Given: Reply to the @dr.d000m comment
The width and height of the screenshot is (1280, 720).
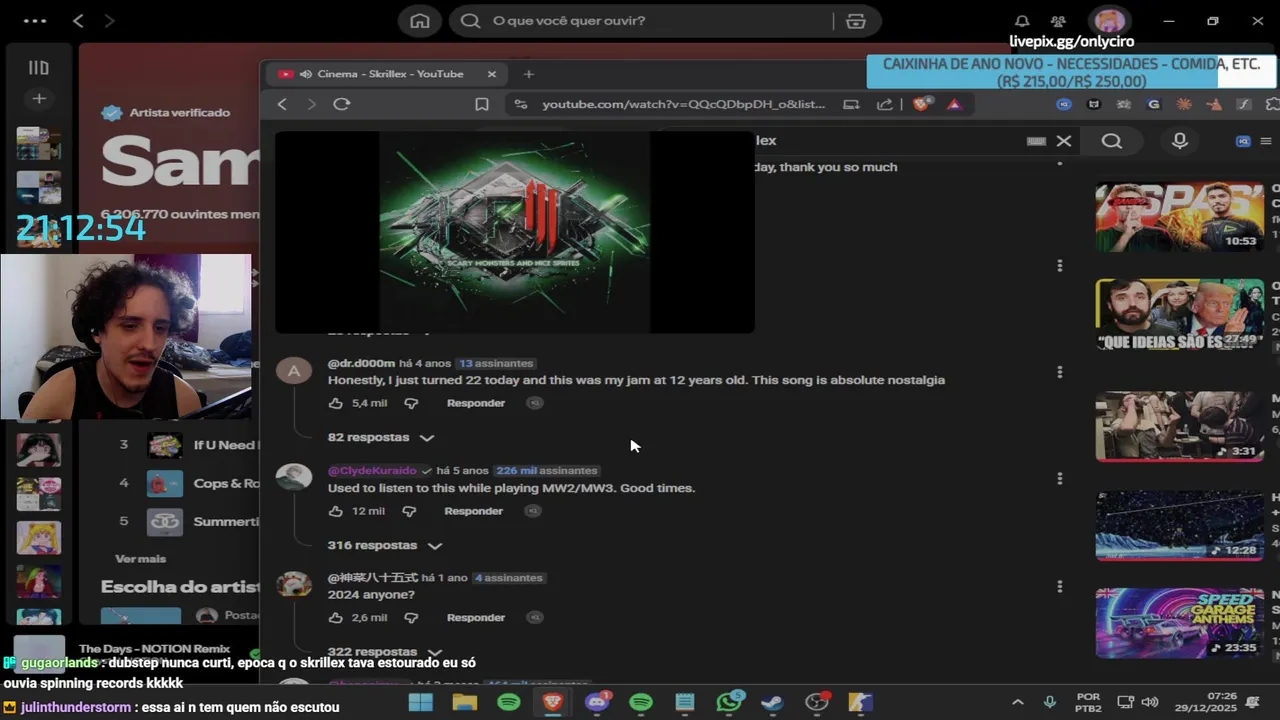Looking at the screenshot, I should [x=475, y=403].
